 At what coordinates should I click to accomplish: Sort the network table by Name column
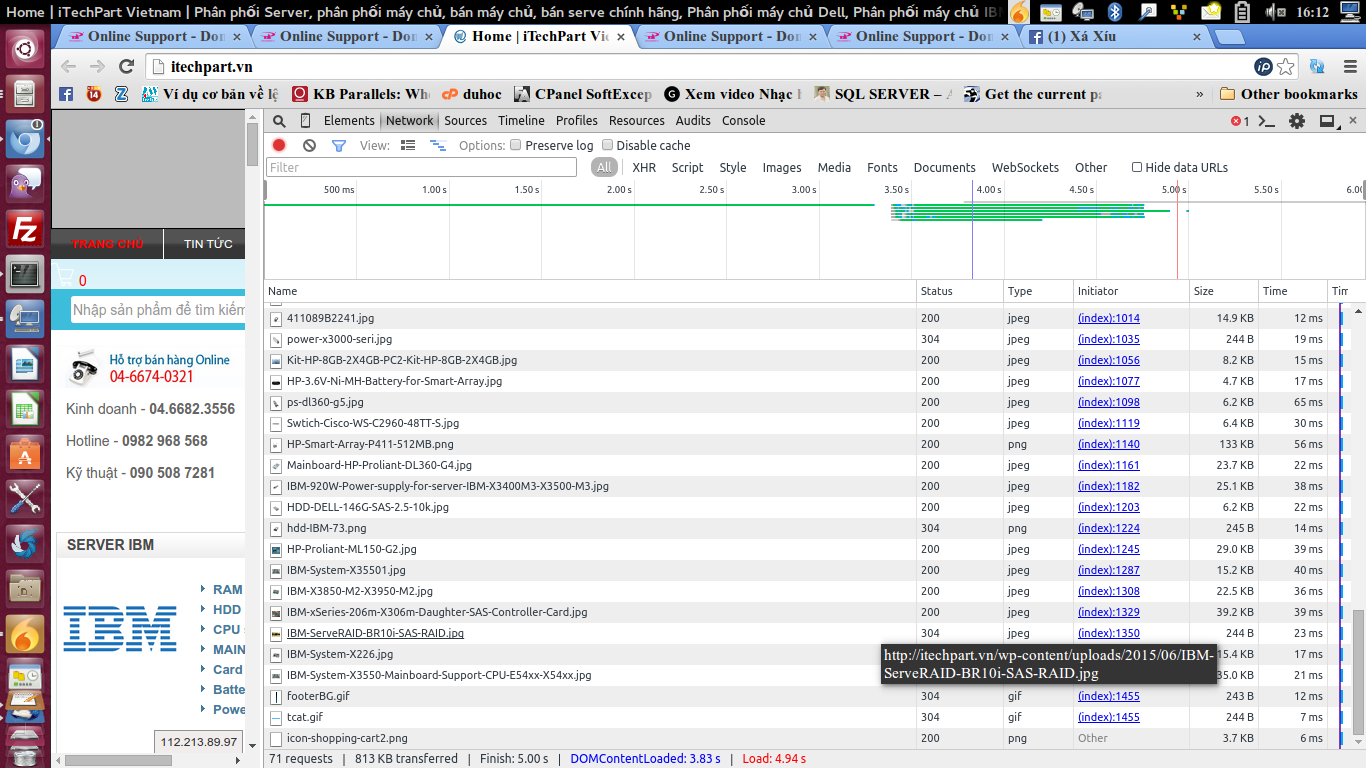tap(590, 291)
